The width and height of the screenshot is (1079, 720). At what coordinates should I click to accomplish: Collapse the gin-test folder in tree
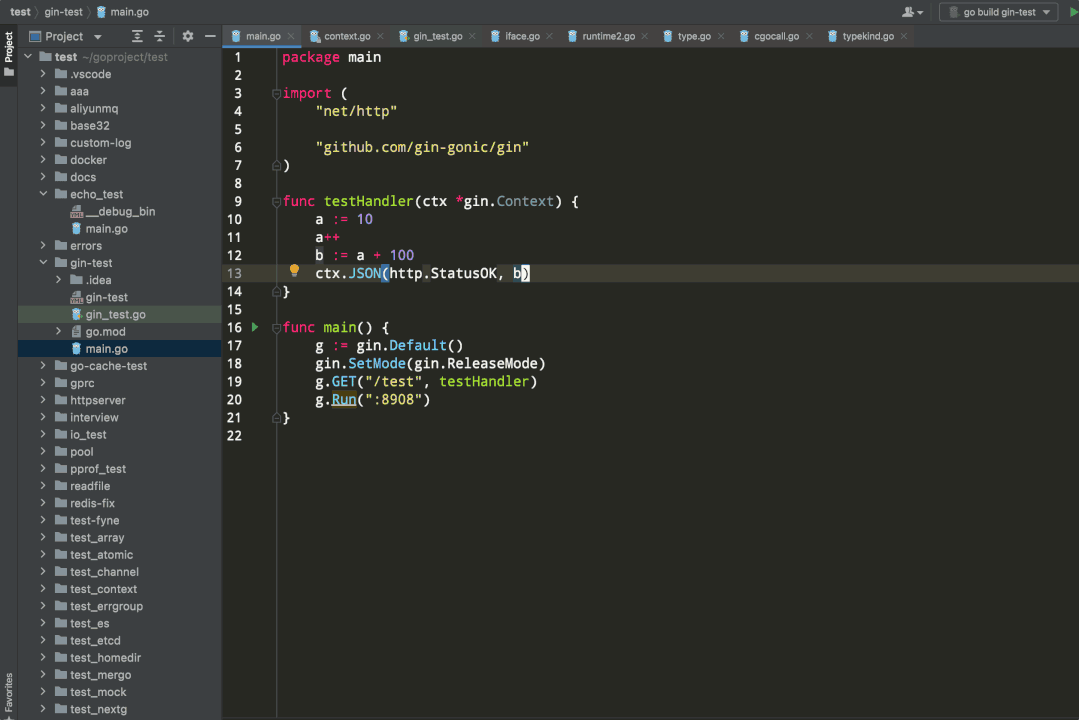coord(44,263)
